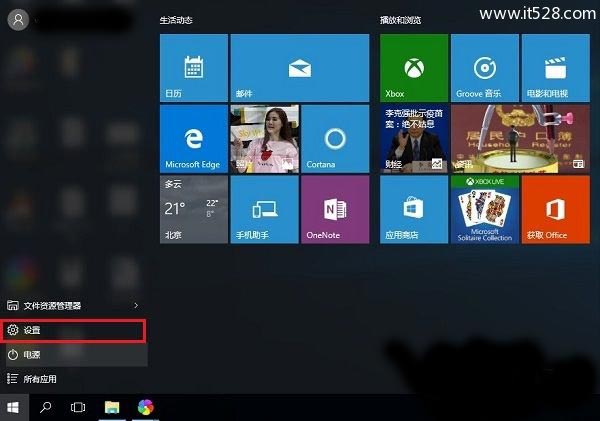Click the 生活动态 group heading

point(176,20)
